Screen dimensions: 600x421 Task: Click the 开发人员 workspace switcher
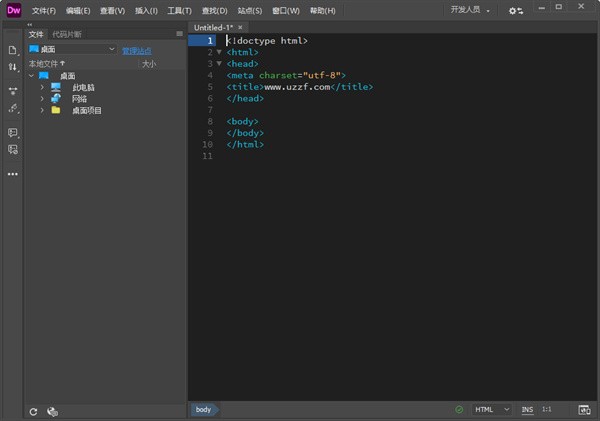coord(470,10)
